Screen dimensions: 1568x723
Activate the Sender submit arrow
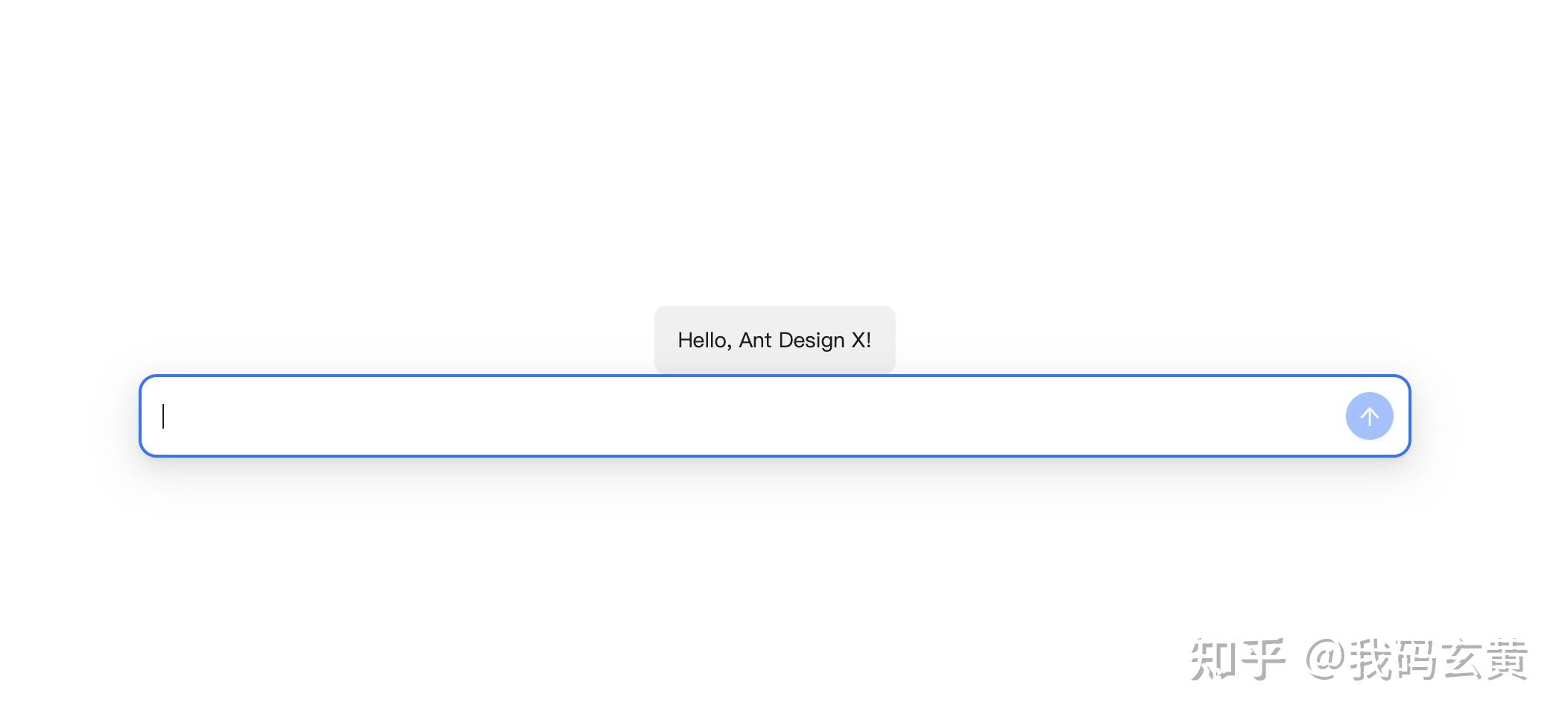point(1369,416)
